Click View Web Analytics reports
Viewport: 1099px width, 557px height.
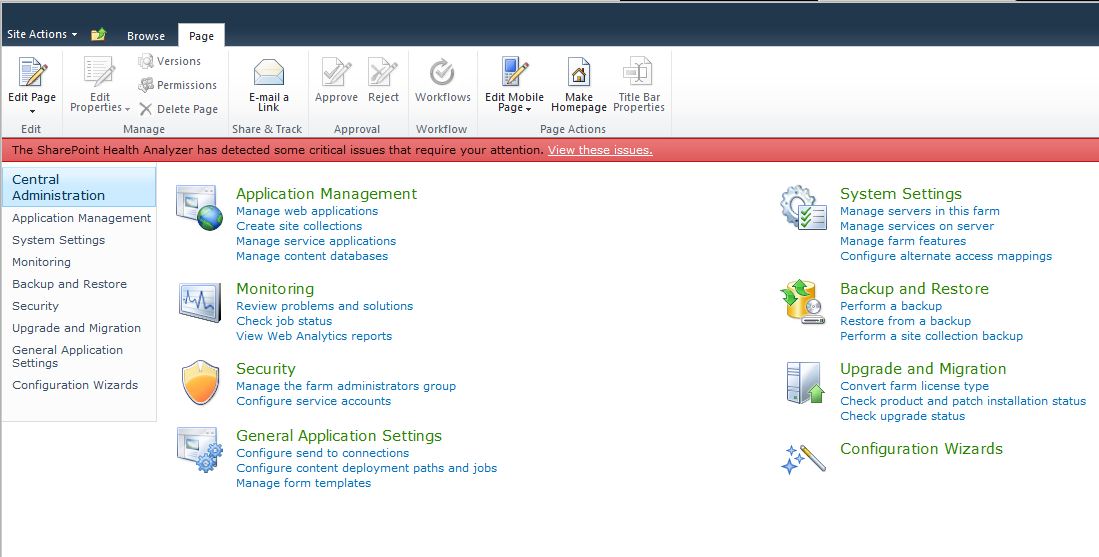click(314, 336)
